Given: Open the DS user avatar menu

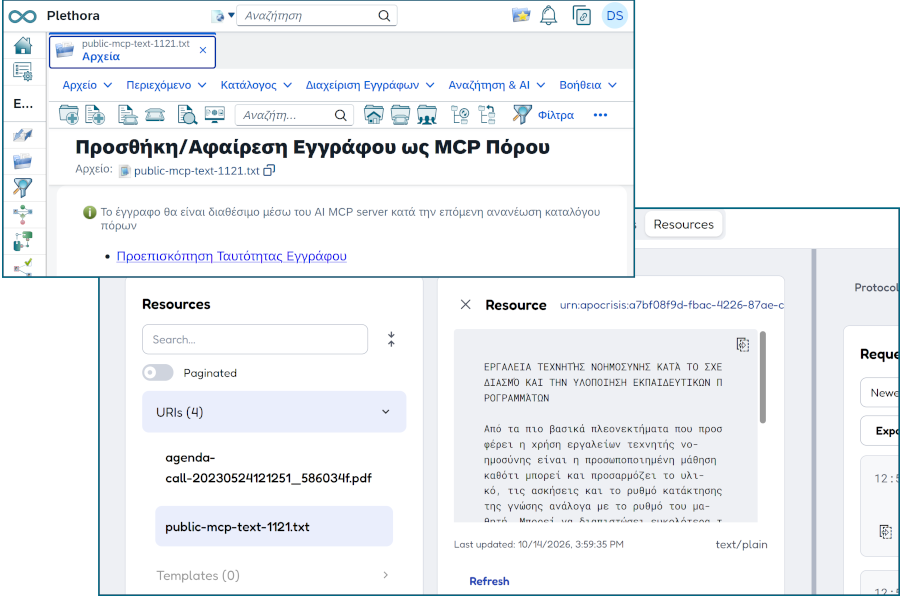Looking at the screenshot, I should pos(615,16).
